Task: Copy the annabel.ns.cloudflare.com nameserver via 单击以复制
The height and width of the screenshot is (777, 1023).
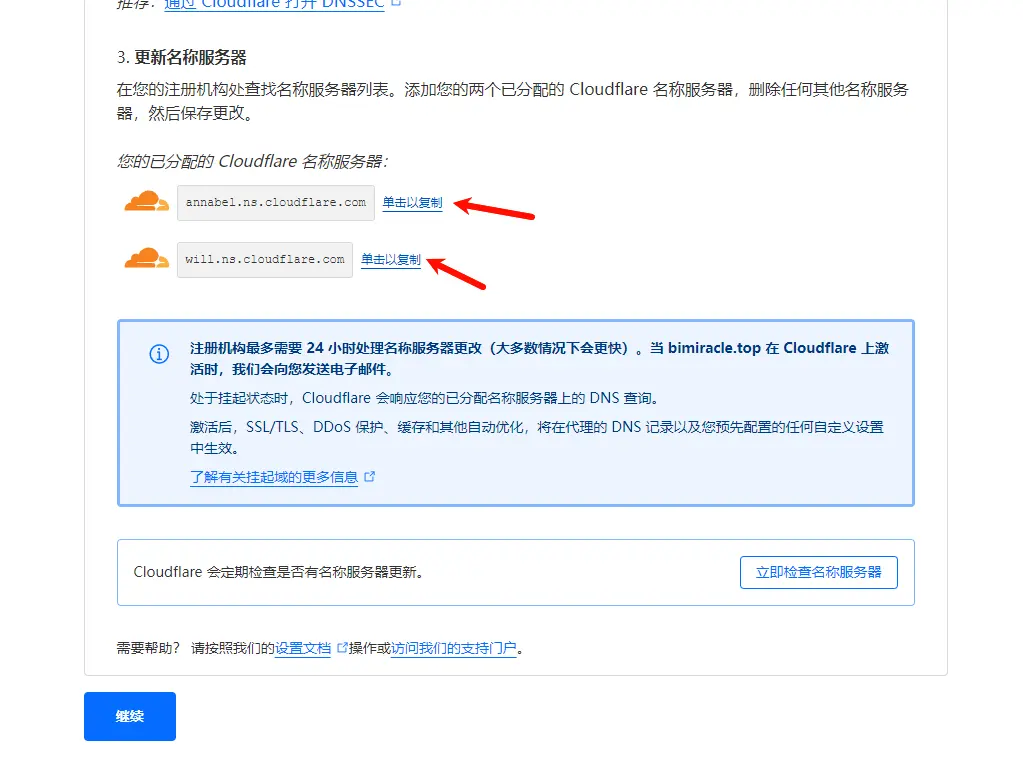Action: point(412,203)
